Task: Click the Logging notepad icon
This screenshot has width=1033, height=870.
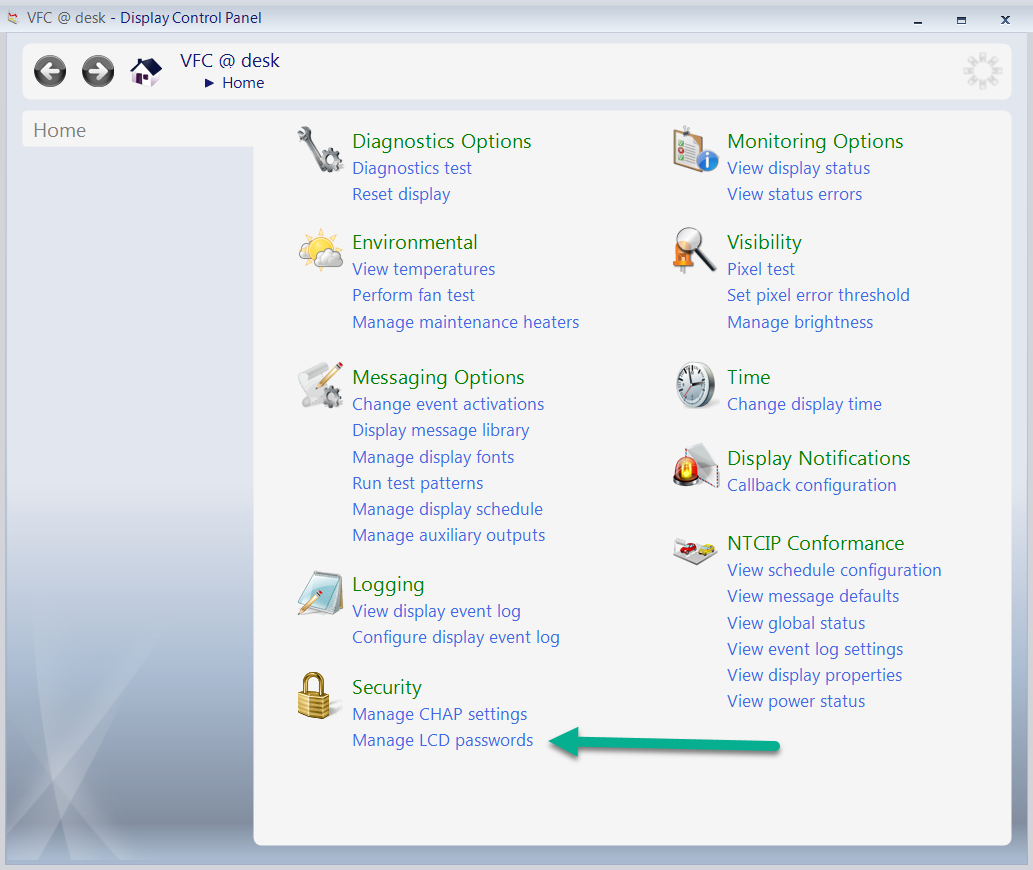Action: [x=320, y=593]
